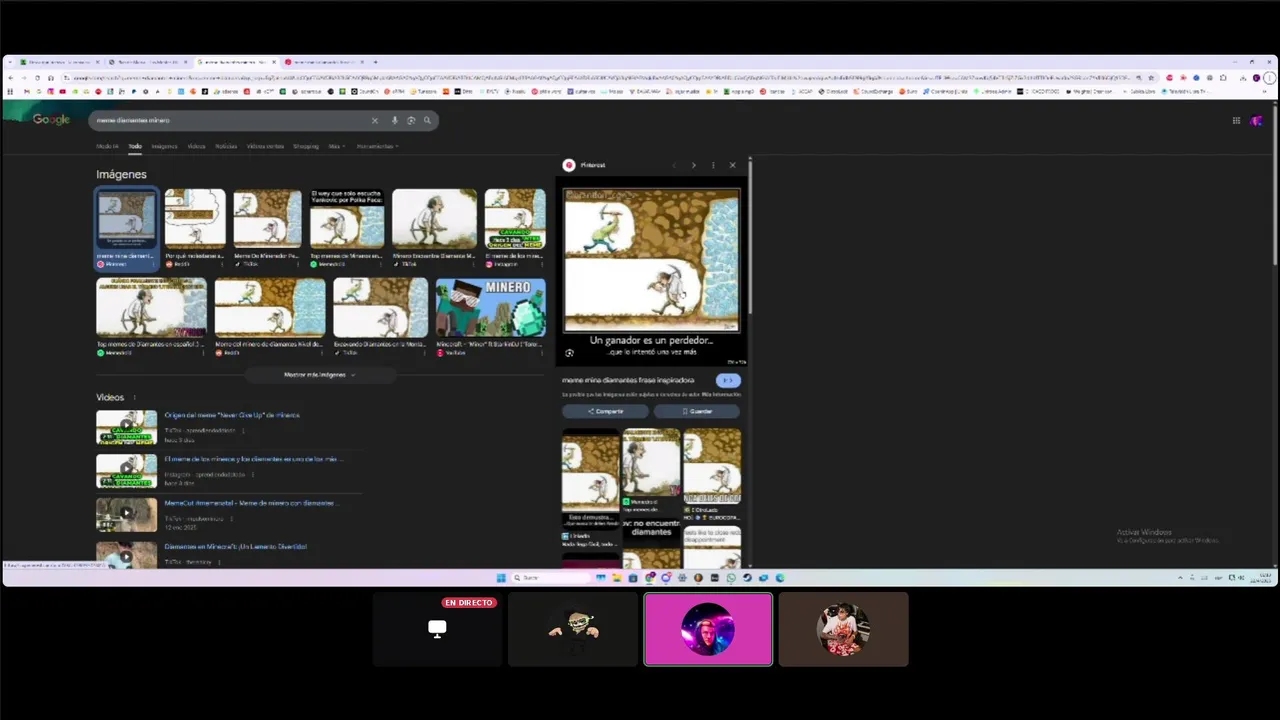Click the Compartir button in preview panel
This screenshot has width=1280, height=720.
(x=605, y=411)
